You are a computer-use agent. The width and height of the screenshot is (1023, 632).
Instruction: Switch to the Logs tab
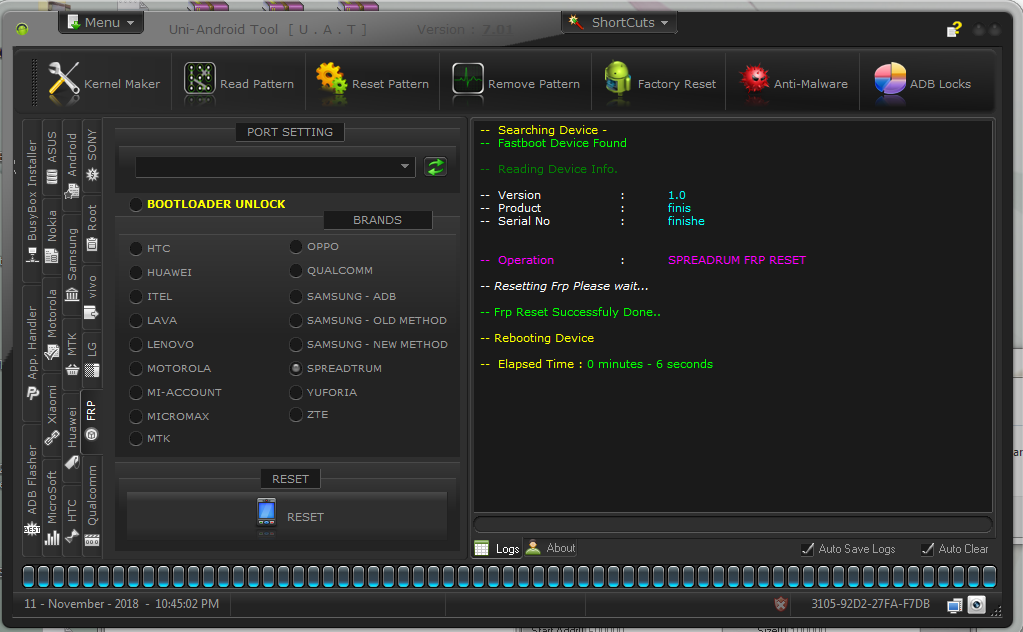(x=498, y=549)
